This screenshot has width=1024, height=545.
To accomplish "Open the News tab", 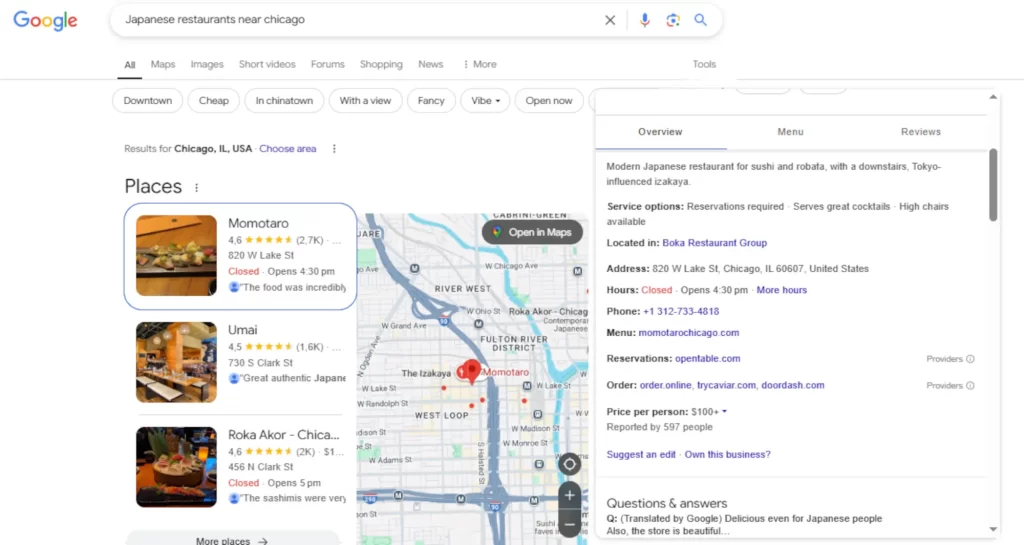I will (x=431, y=64).
